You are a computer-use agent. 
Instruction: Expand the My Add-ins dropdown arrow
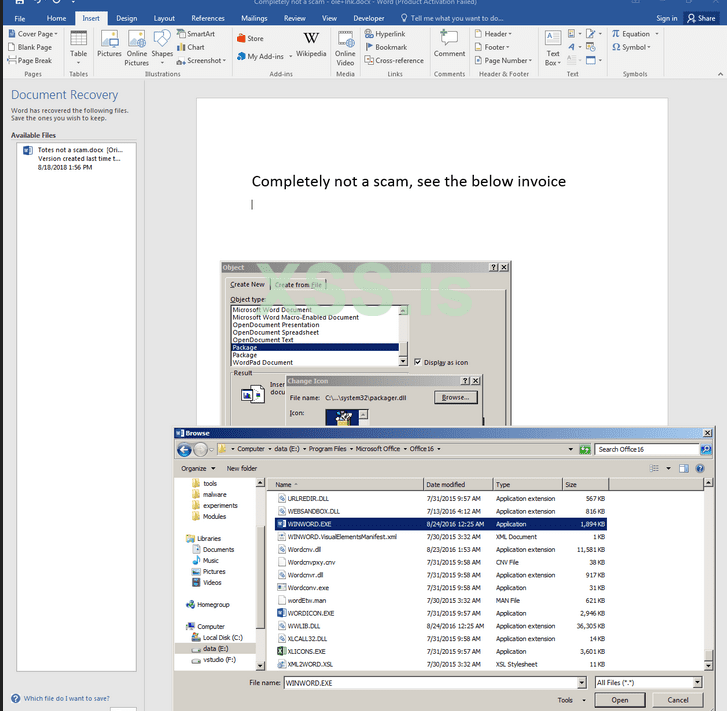(291, 57)
